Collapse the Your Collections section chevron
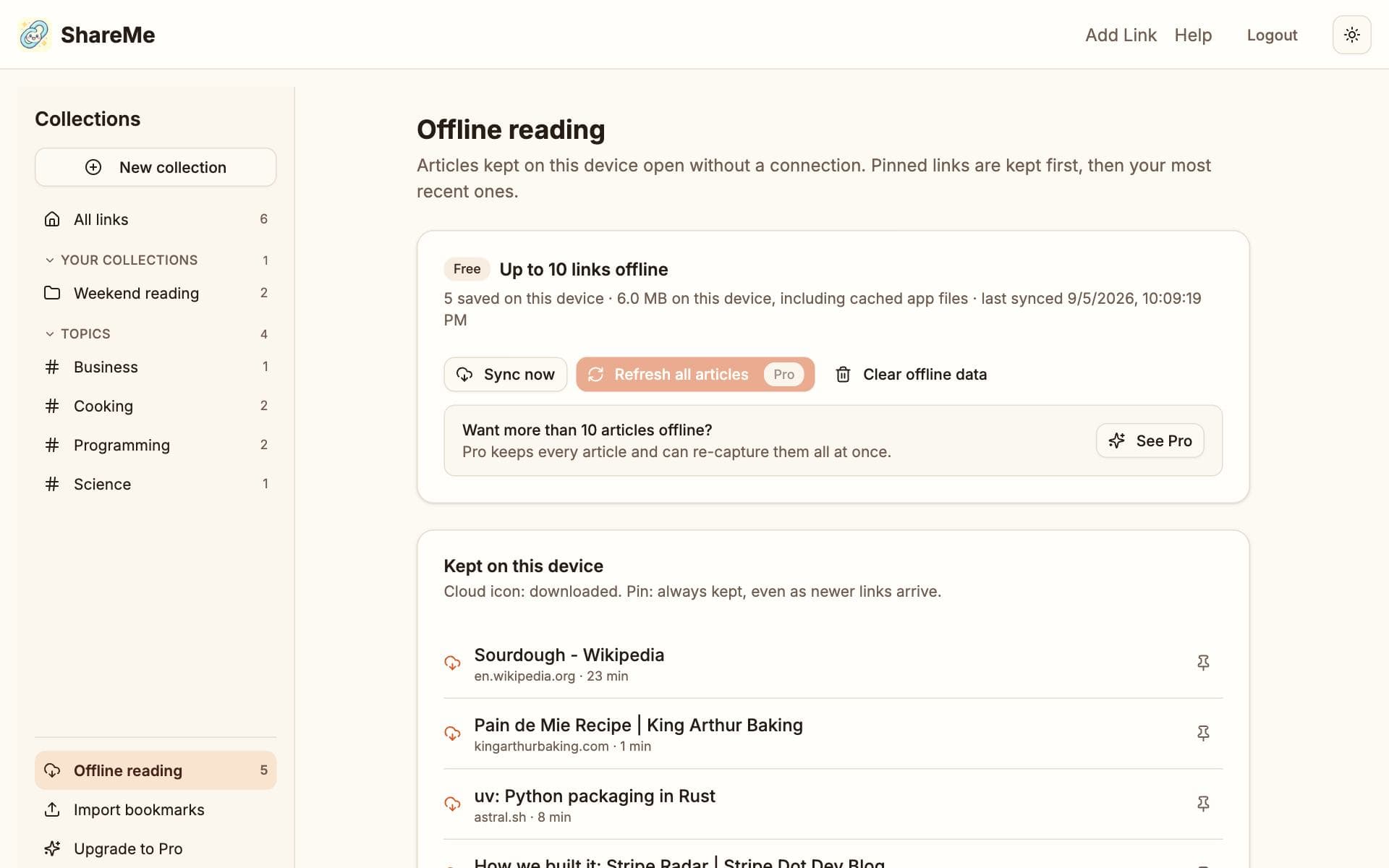The width and height of the screenshot is (1389, 868). tap(50, 260)
